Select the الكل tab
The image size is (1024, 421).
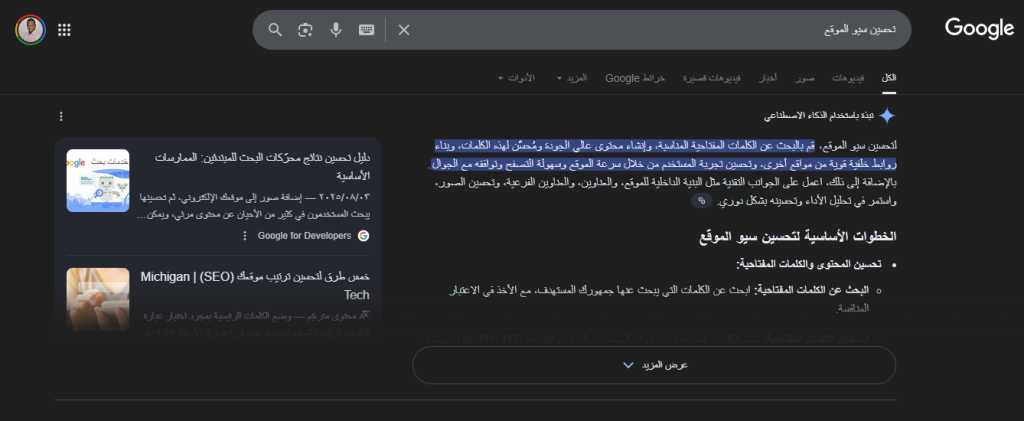pyautogui.click(x=889, y=78)
